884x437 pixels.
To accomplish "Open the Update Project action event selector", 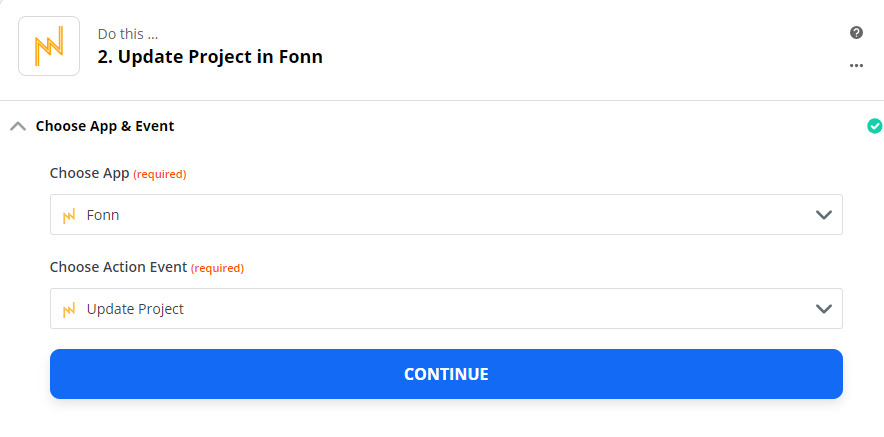I will point(446,308).
